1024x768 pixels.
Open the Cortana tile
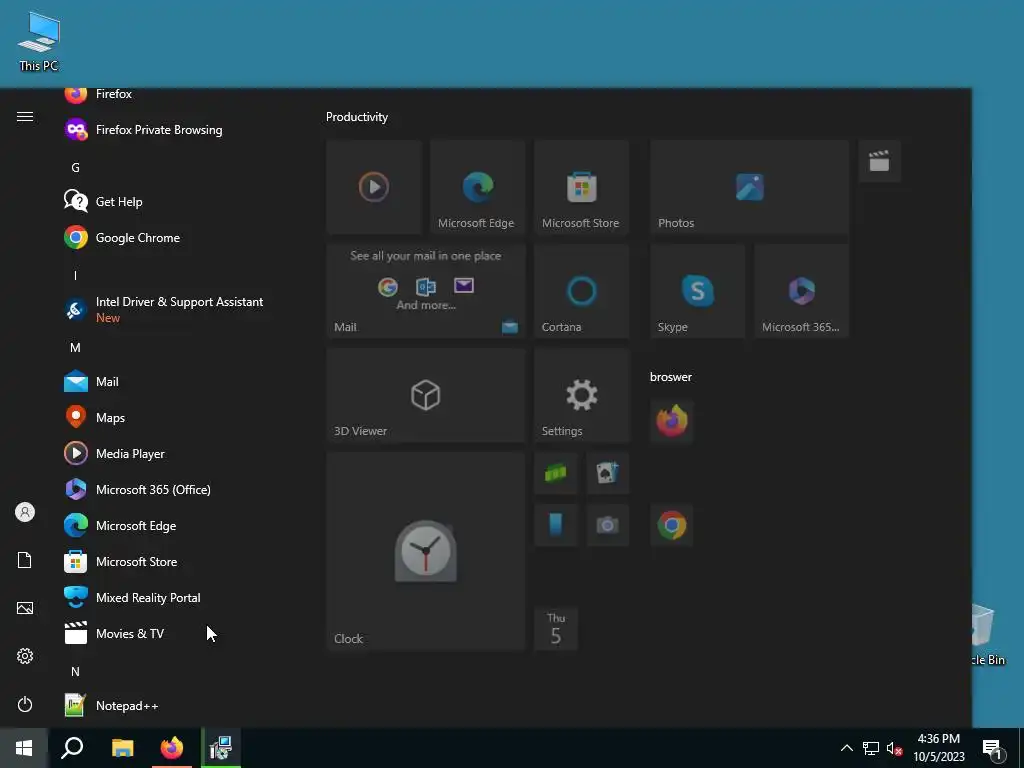[581, 291]
